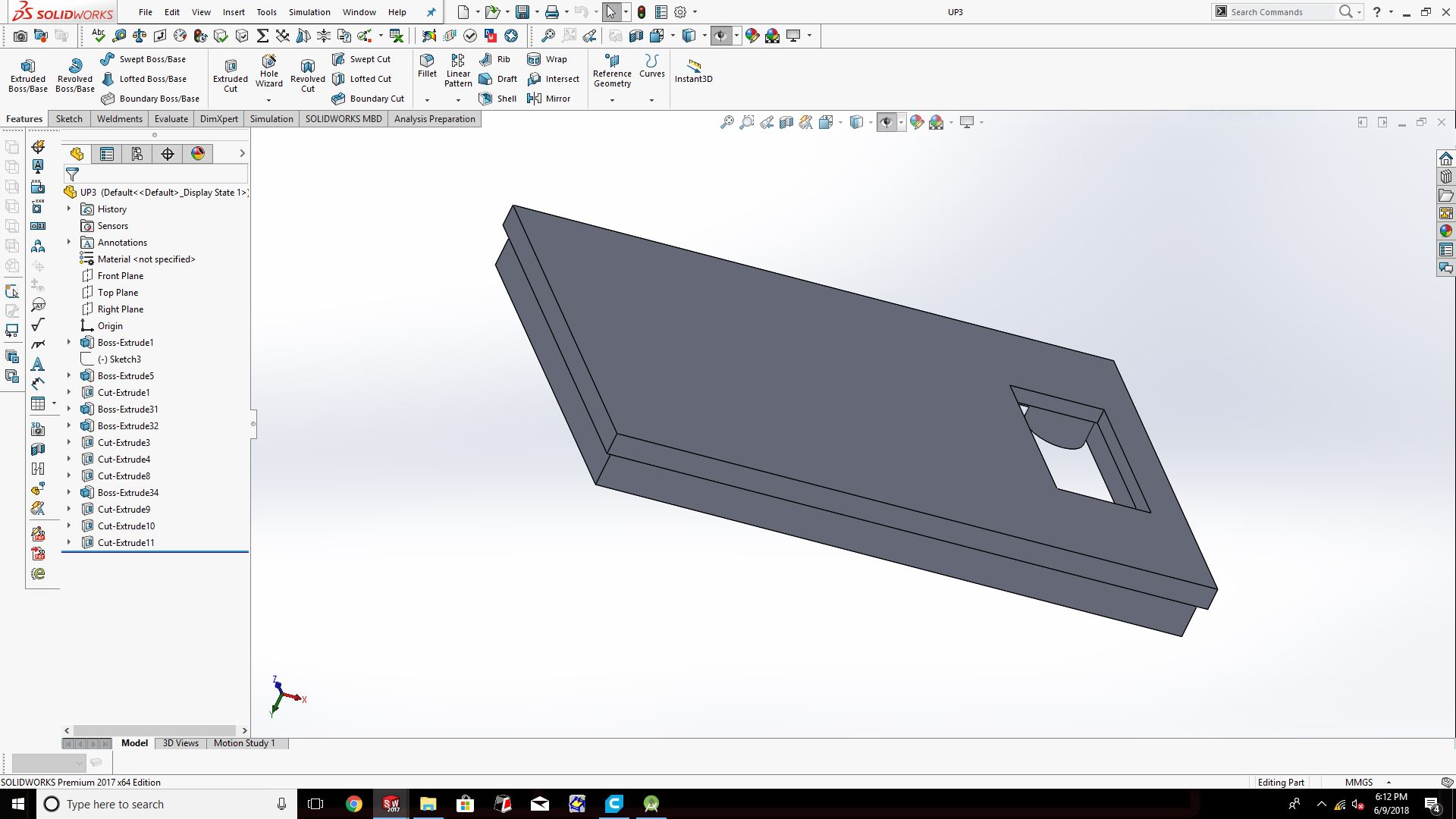The width and height of the screenshot is (1456, 819).
Task: Open Edit Appearance color ball in the view toolbar
Action: [x=916, y=122]
